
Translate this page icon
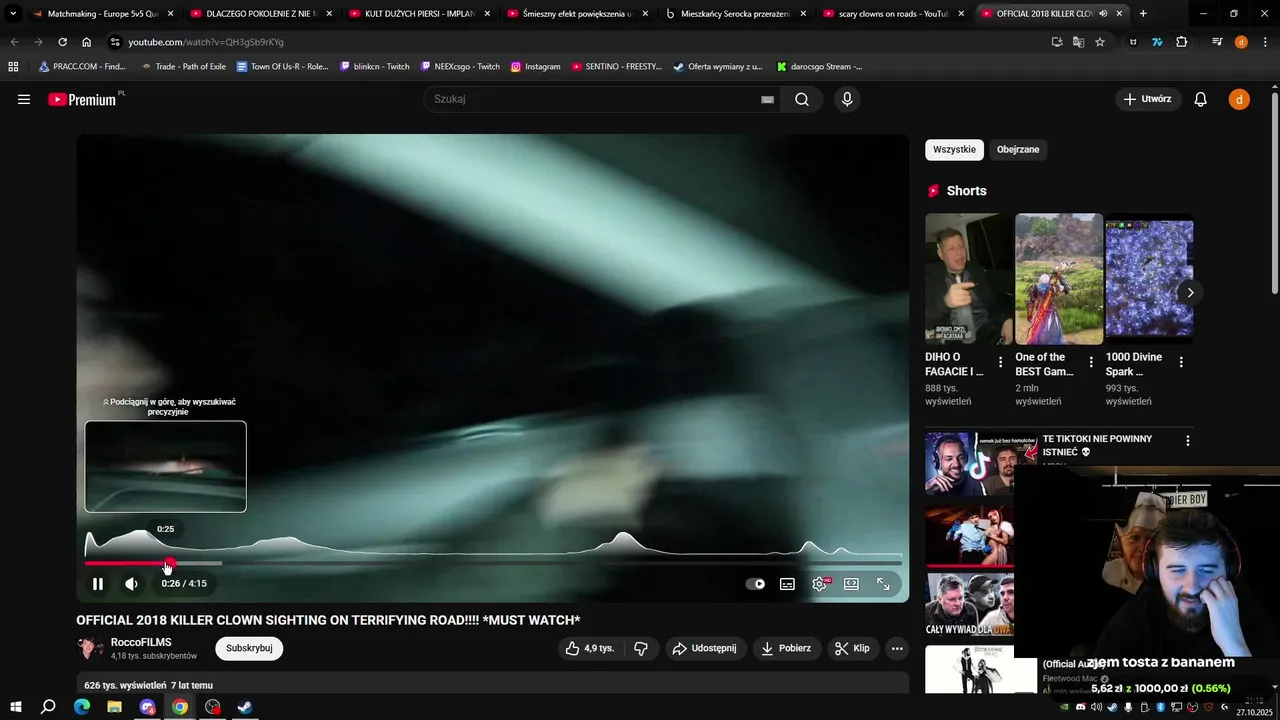[1078, 42]
